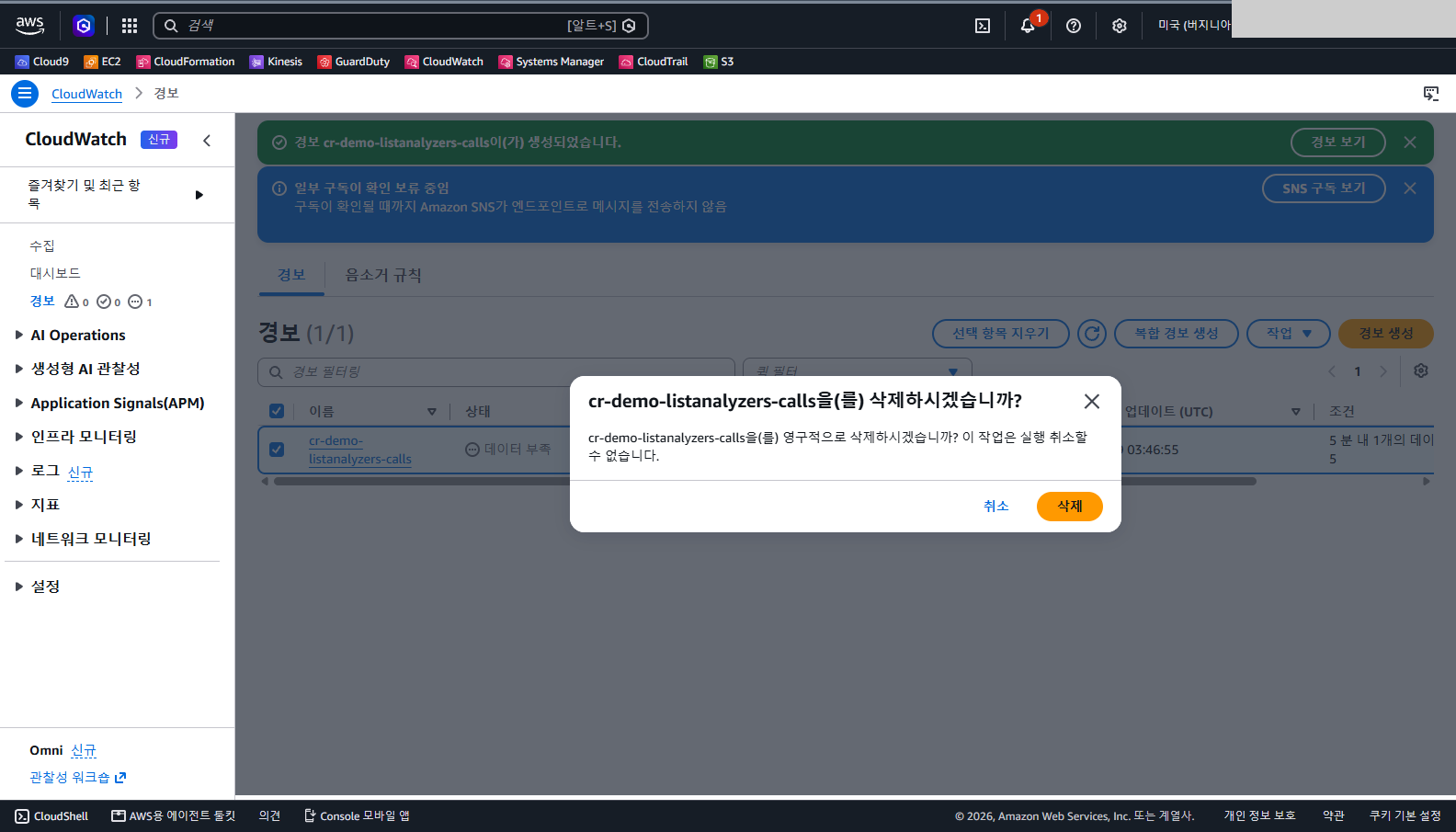Switch to the 음소거 규칙 tab
The width and height of the screenshot is (1456, 832).
383,275
